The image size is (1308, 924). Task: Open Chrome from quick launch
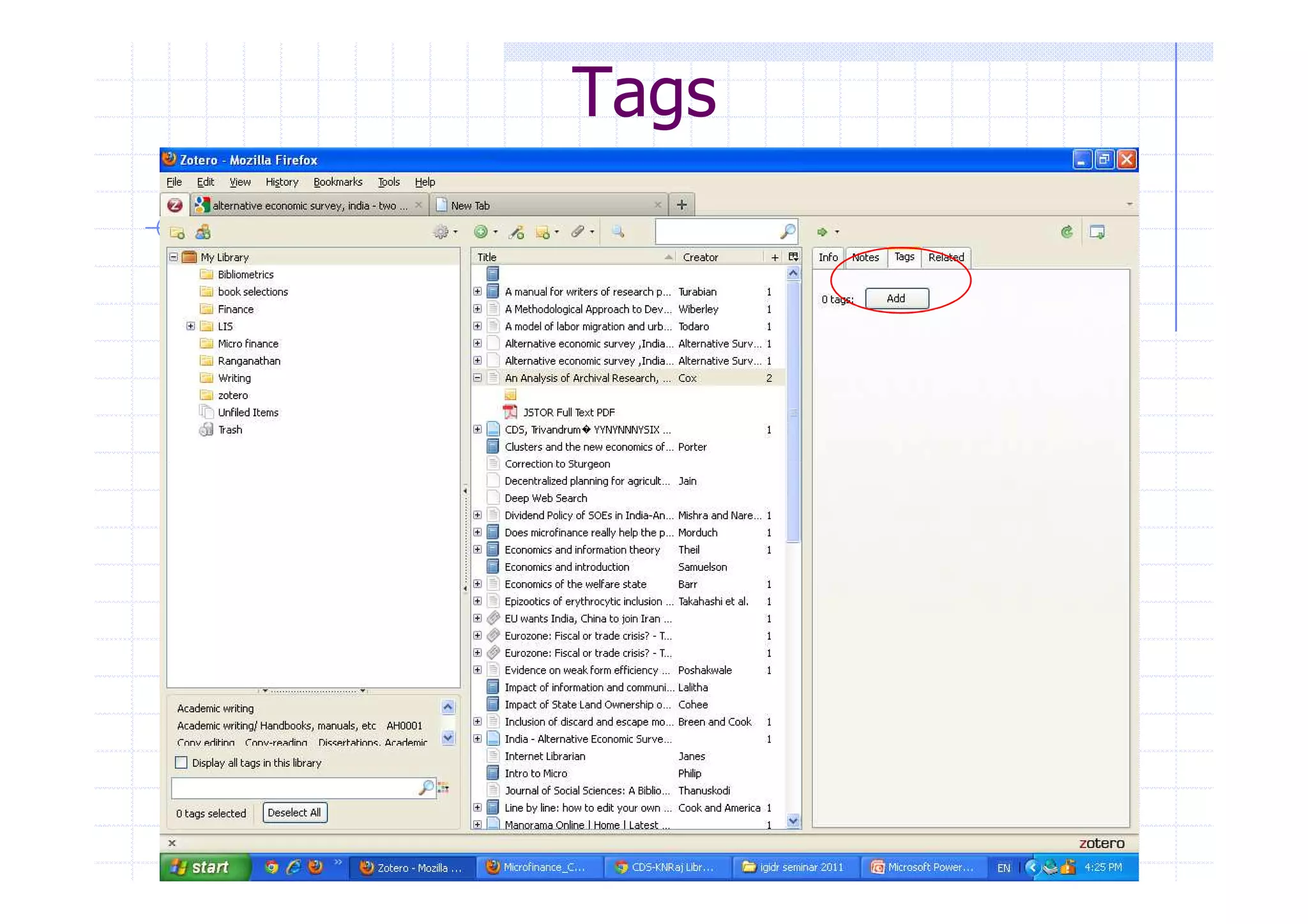click(x=271, y=867)
